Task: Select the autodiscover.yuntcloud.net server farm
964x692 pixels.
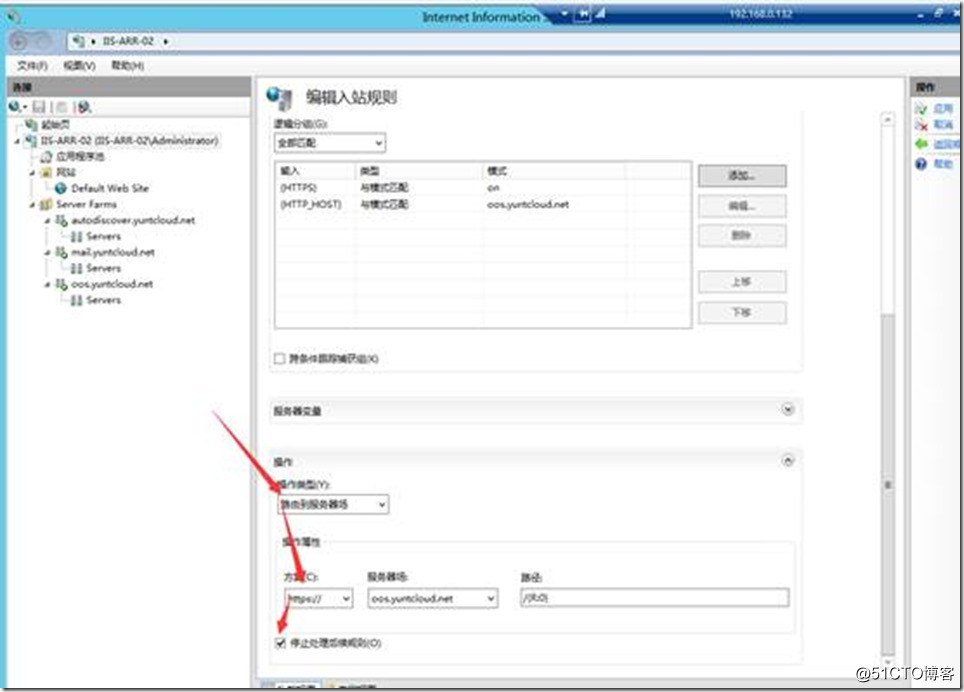Action: [133, 220]
